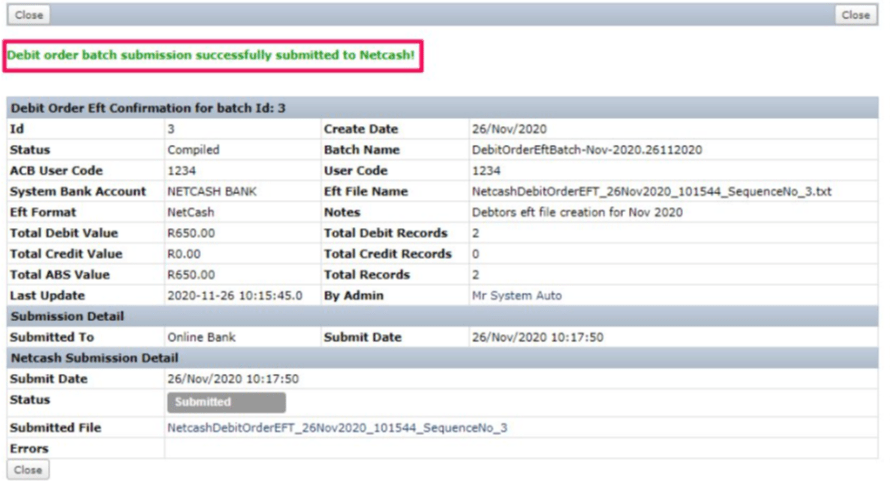Click the Total Debit Value amount R650.00
The height and width of the screenshot is (486, 890).
[191, 233]
